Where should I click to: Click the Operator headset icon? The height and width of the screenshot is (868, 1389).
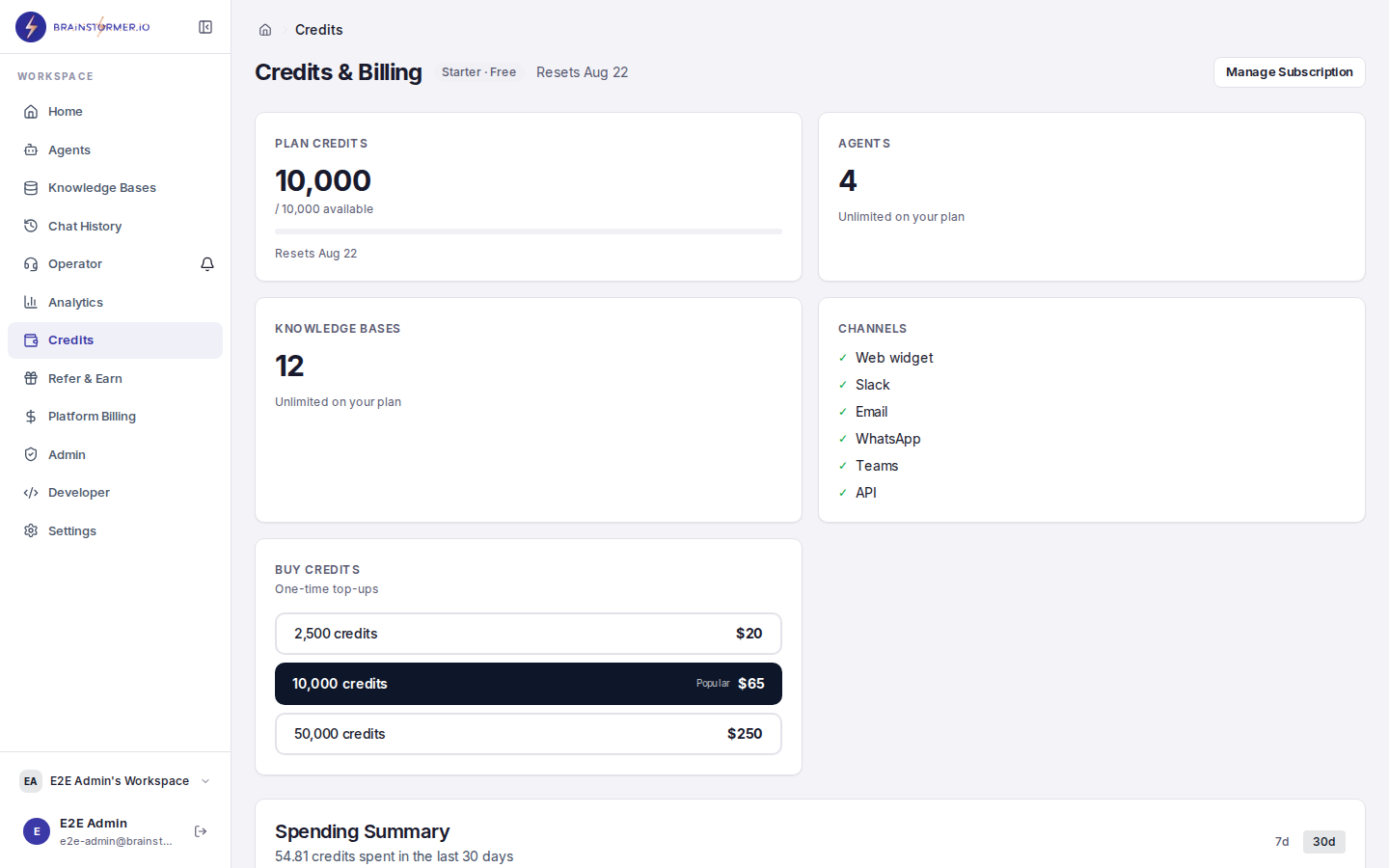(31, 264)
